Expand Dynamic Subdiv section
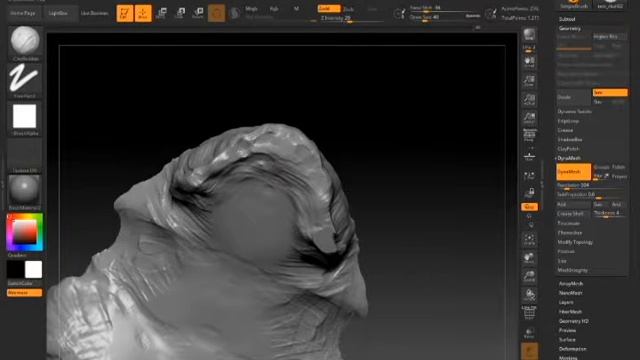Image resolution: width=640 pixels, height=360 pixels. (575, 111)
